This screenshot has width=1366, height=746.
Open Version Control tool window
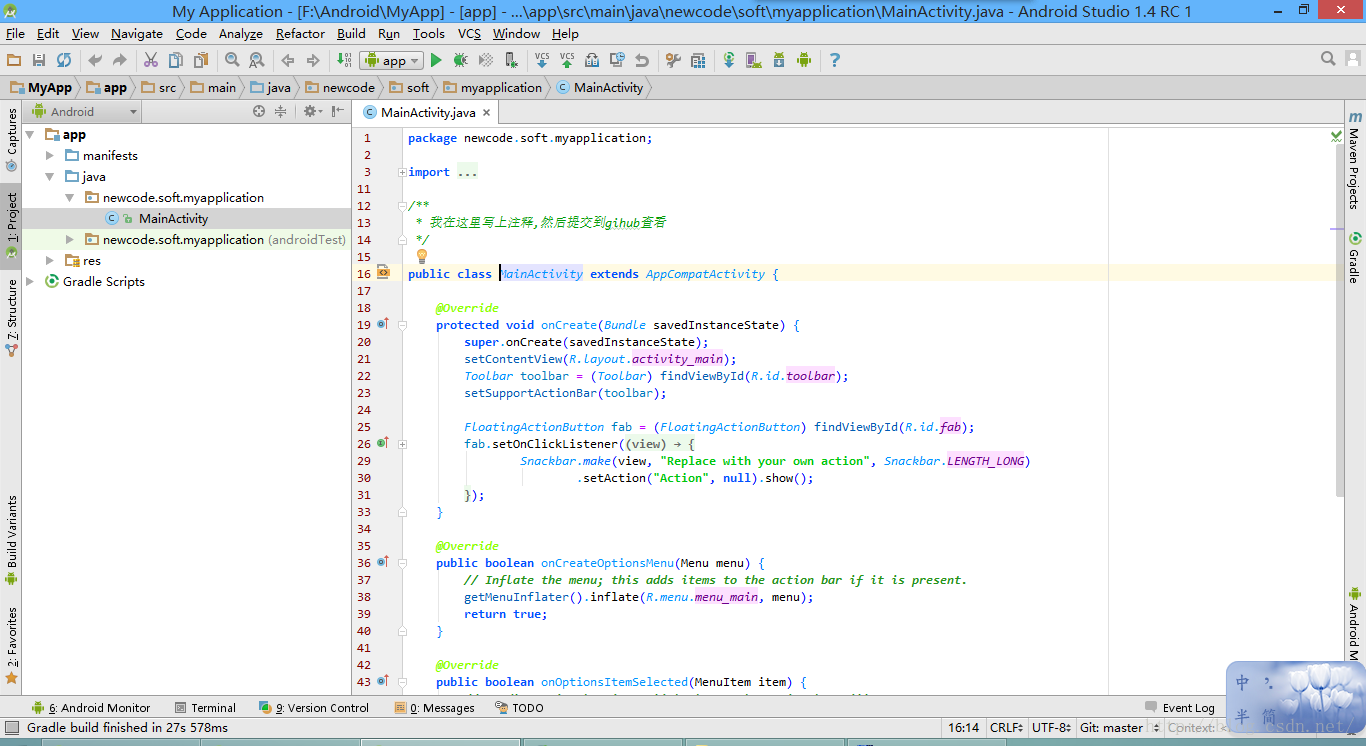[x=314, y=707]
